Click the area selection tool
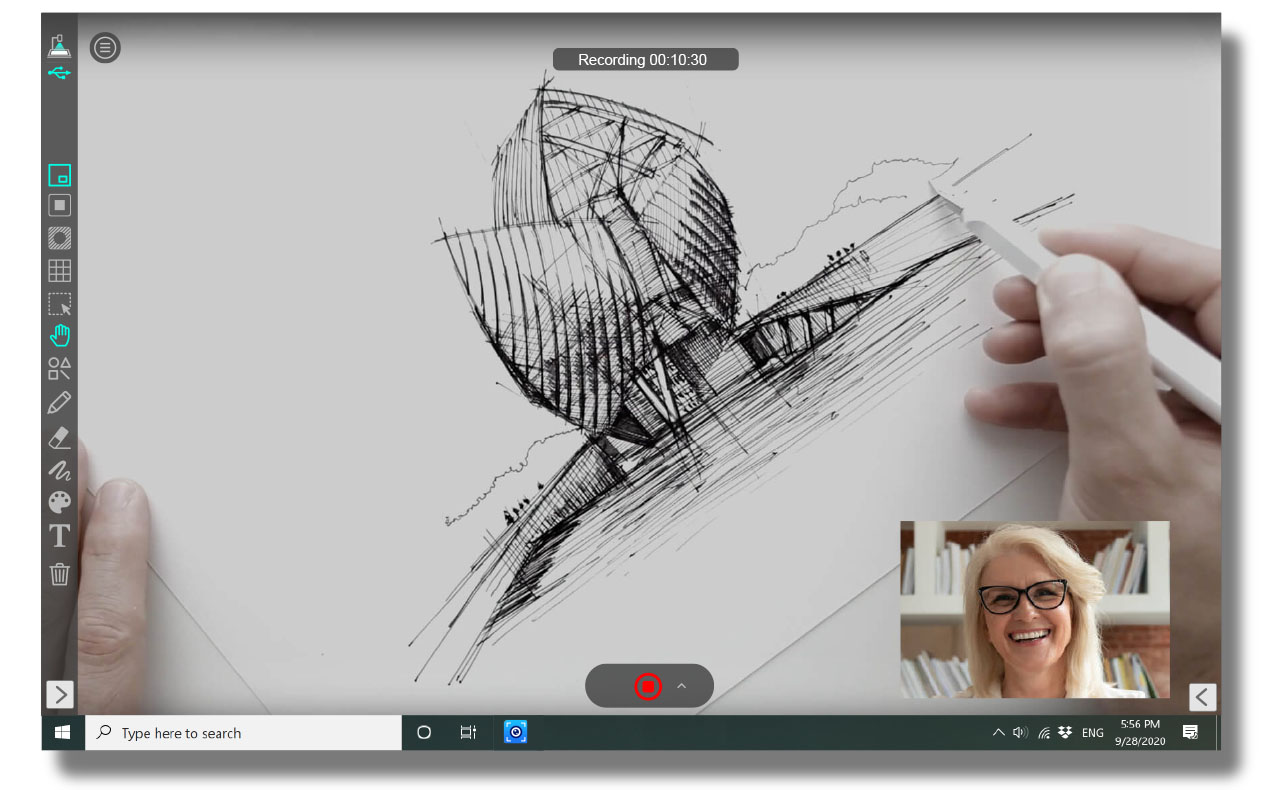 point(59,304)
